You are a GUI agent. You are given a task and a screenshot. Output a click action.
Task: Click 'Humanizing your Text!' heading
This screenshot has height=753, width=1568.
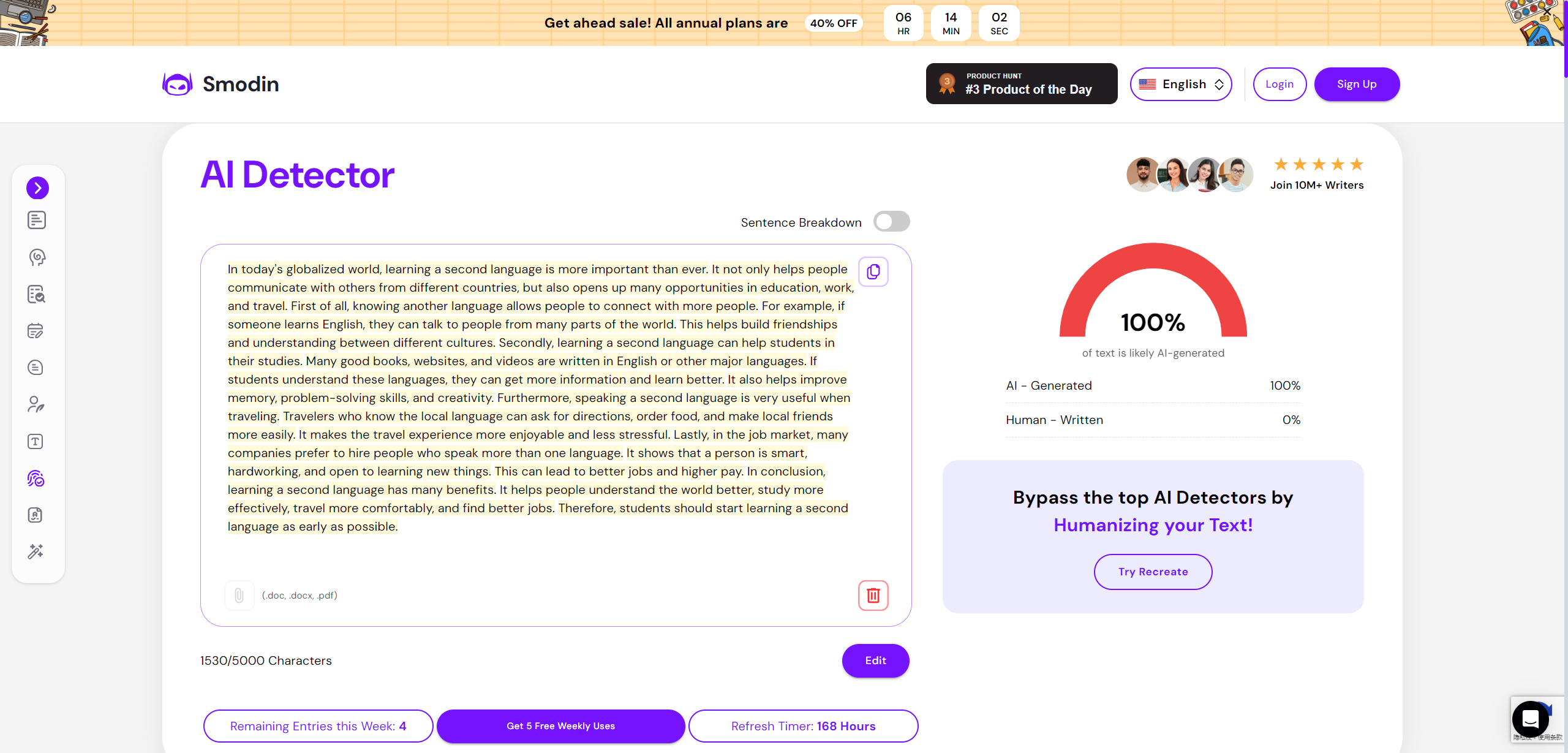coord(1153,525)
